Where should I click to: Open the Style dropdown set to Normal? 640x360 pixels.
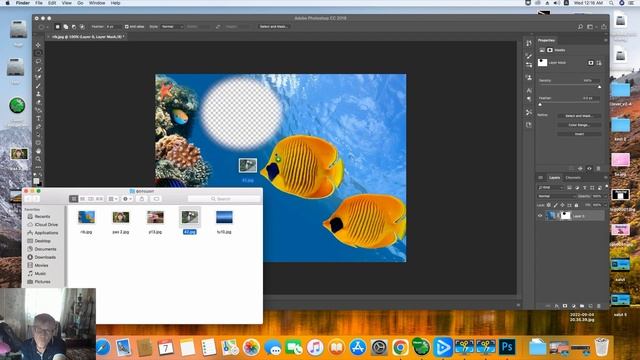pyautogui.click(x=172, y=27)
